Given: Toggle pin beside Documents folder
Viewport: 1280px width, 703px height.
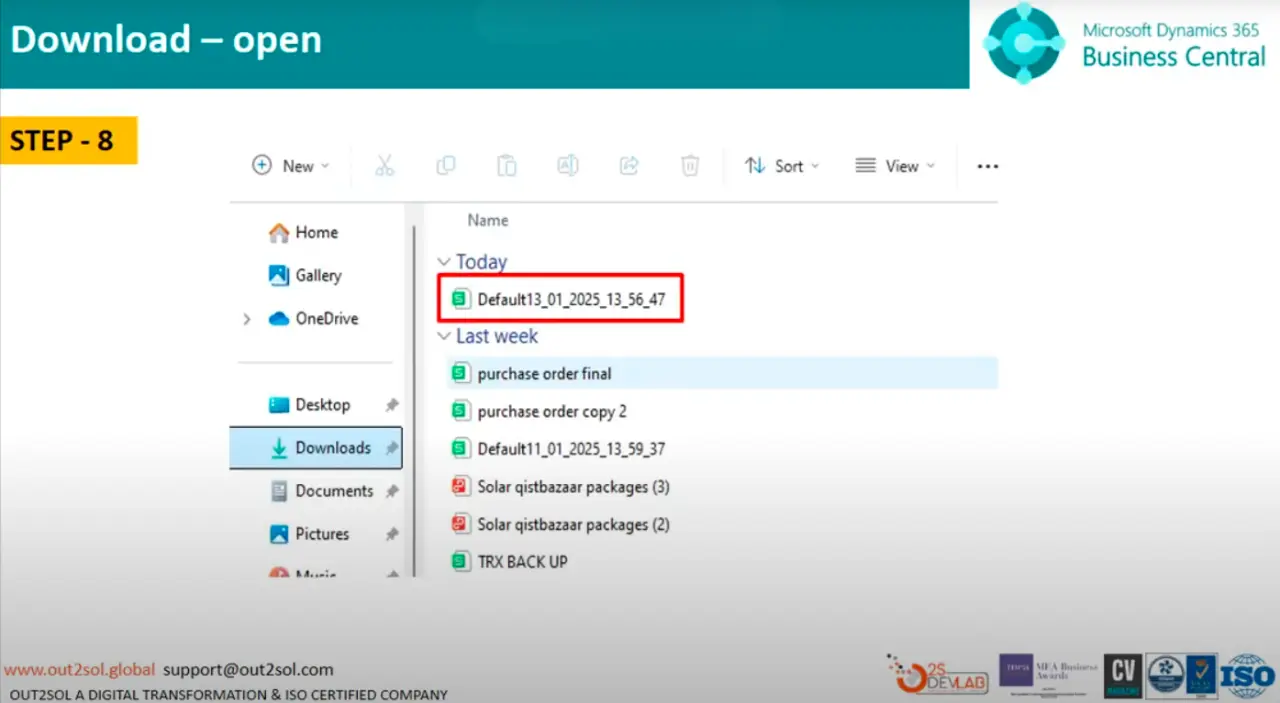Looking at the screenshot, I should [x=392, y=491].
